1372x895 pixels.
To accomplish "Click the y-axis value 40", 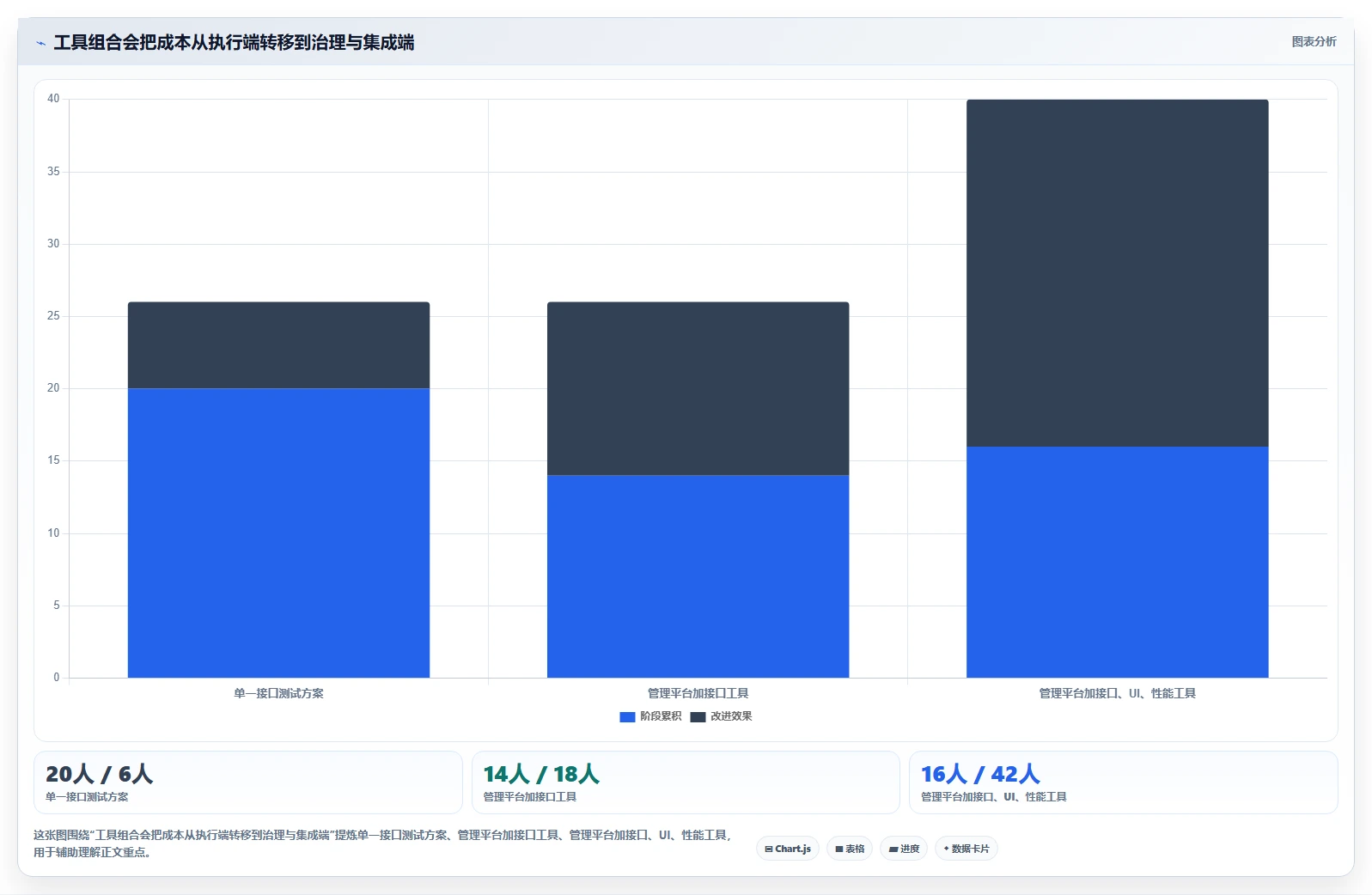I will pos(53,99).
